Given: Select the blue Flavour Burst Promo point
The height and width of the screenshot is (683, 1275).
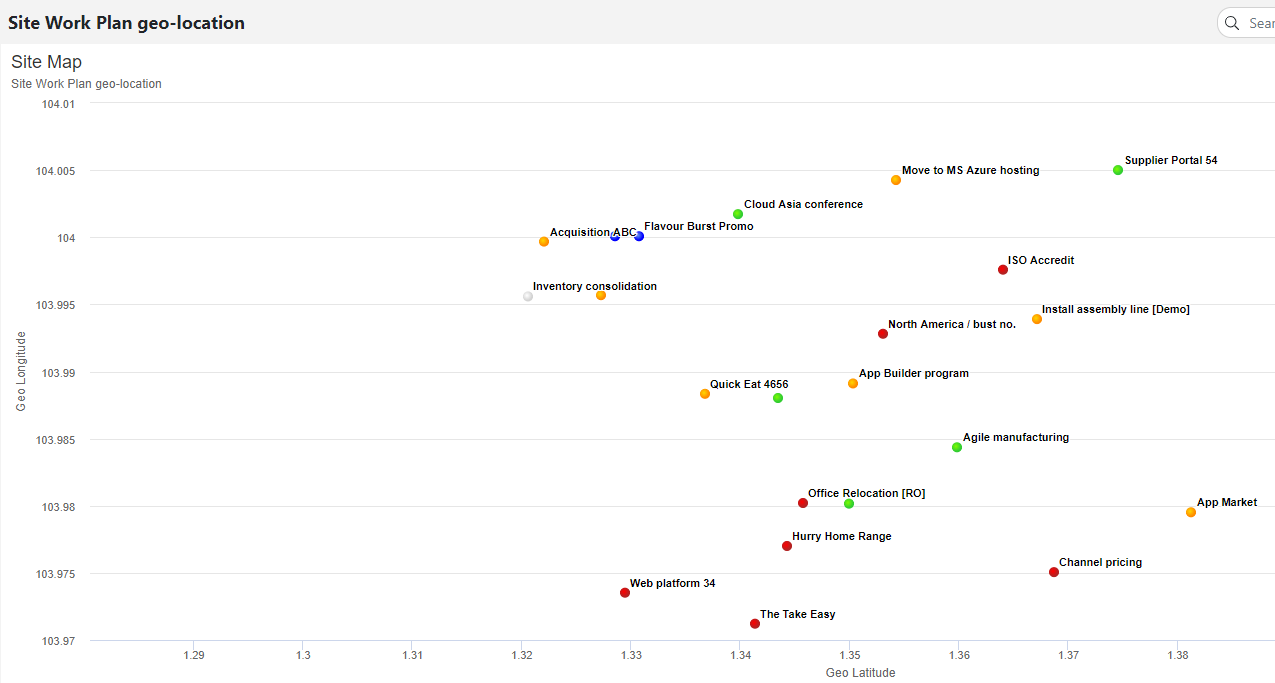Looking at the screenshot, I should coord(639,236).
